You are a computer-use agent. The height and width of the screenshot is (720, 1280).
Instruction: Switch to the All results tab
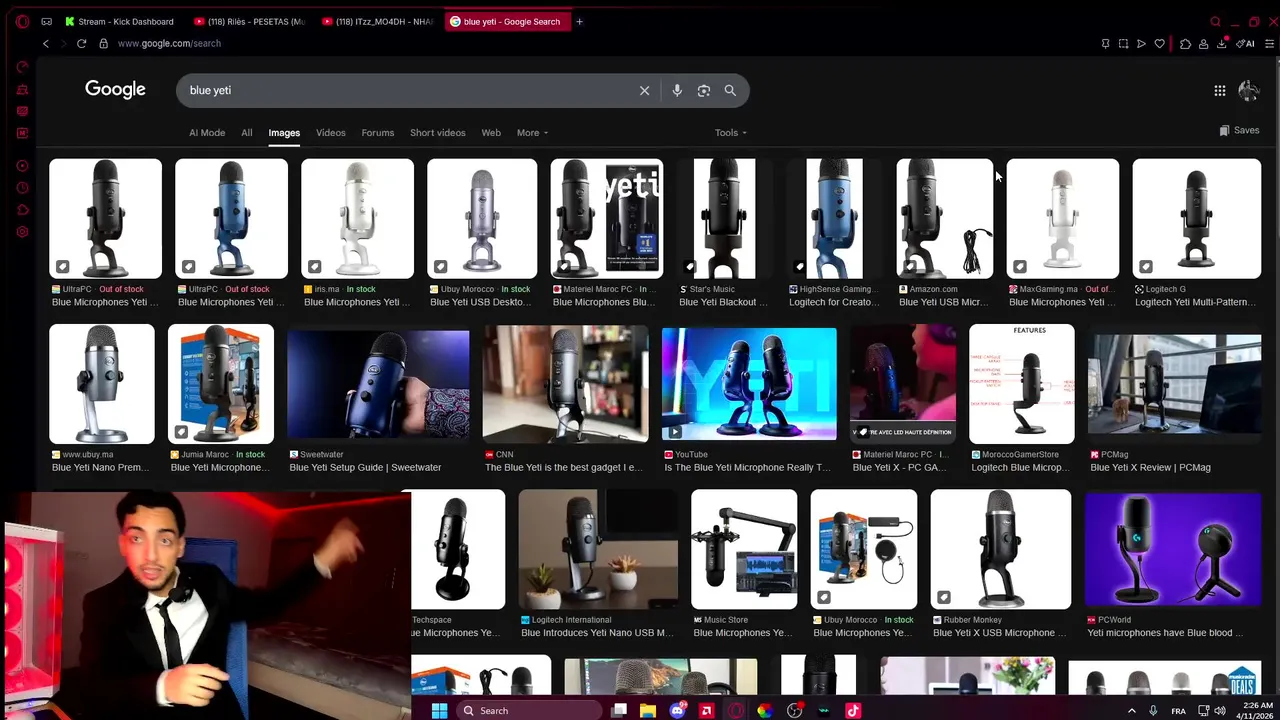pos(246,133)
